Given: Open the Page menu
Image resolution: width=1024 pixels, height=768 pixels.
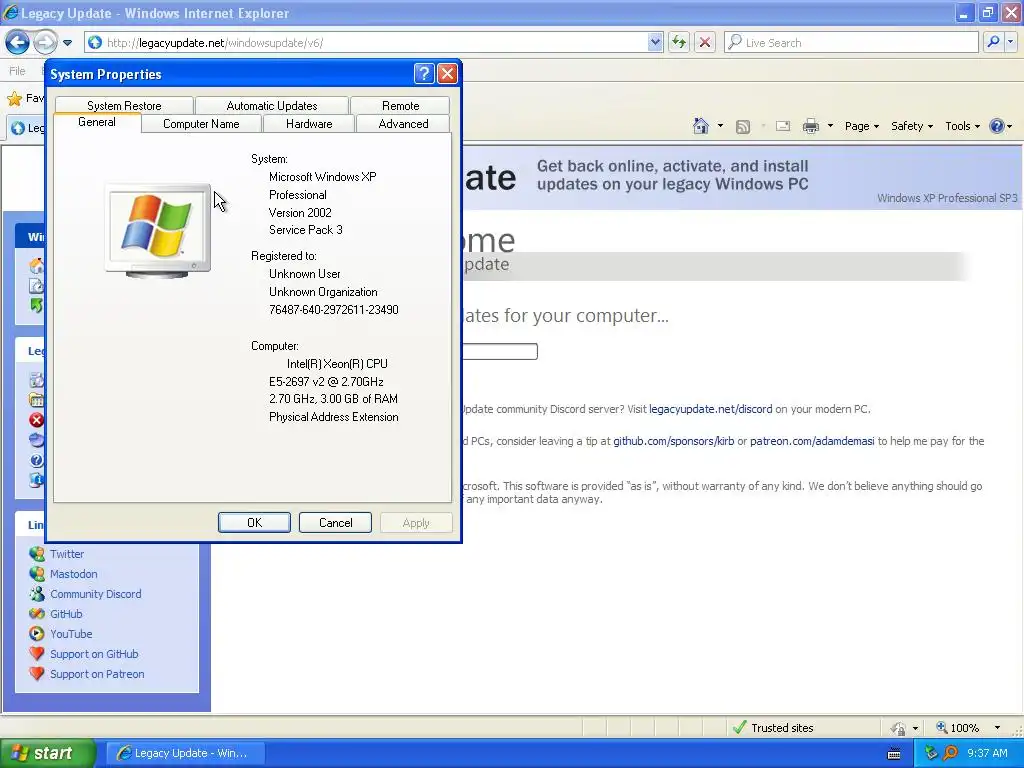Looking at the screenshot, I should (x=861, y=126).
